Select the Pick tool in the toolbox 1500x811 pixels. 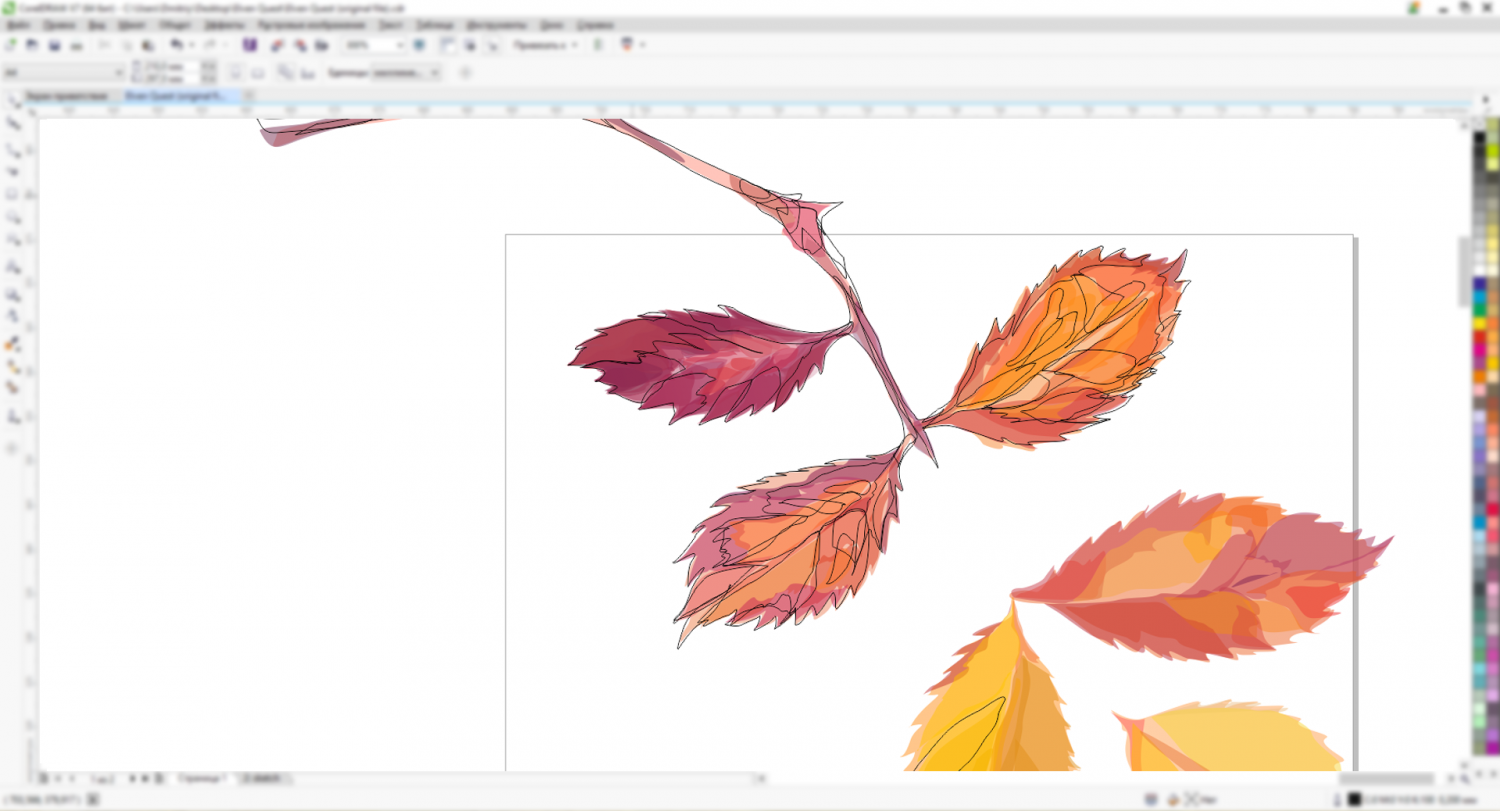point(14,101)
